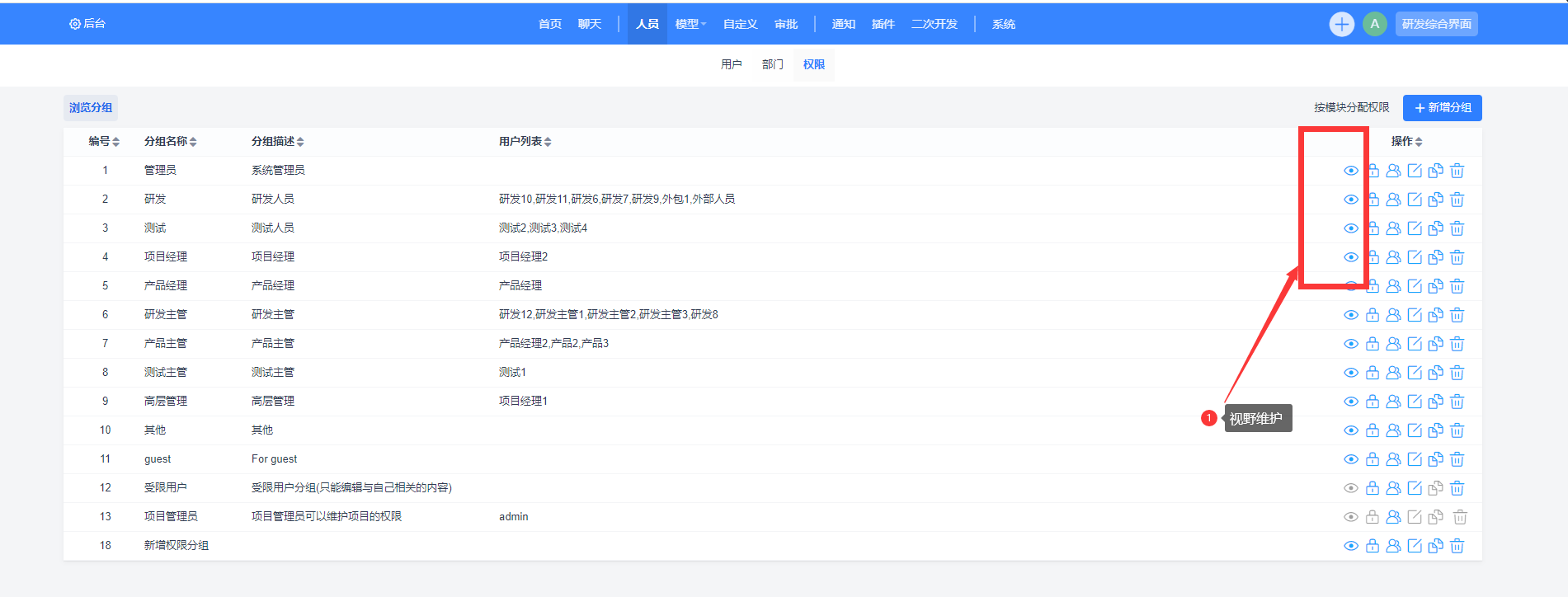The height and width of the screenshot is (597, 1568).
Task: Open the 审批 menu item
Action: 786,24
